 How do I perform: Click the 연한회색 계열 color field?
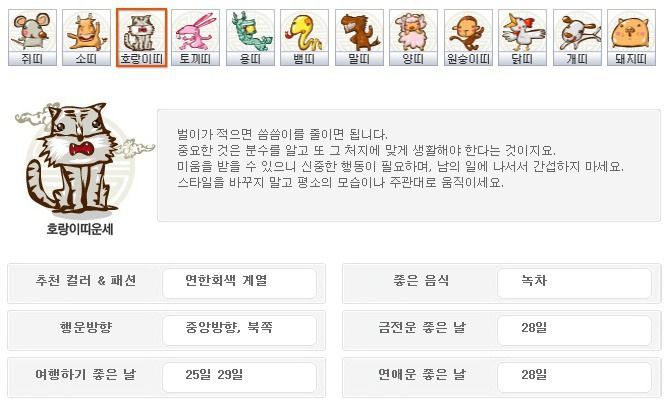tap(239, 283)
